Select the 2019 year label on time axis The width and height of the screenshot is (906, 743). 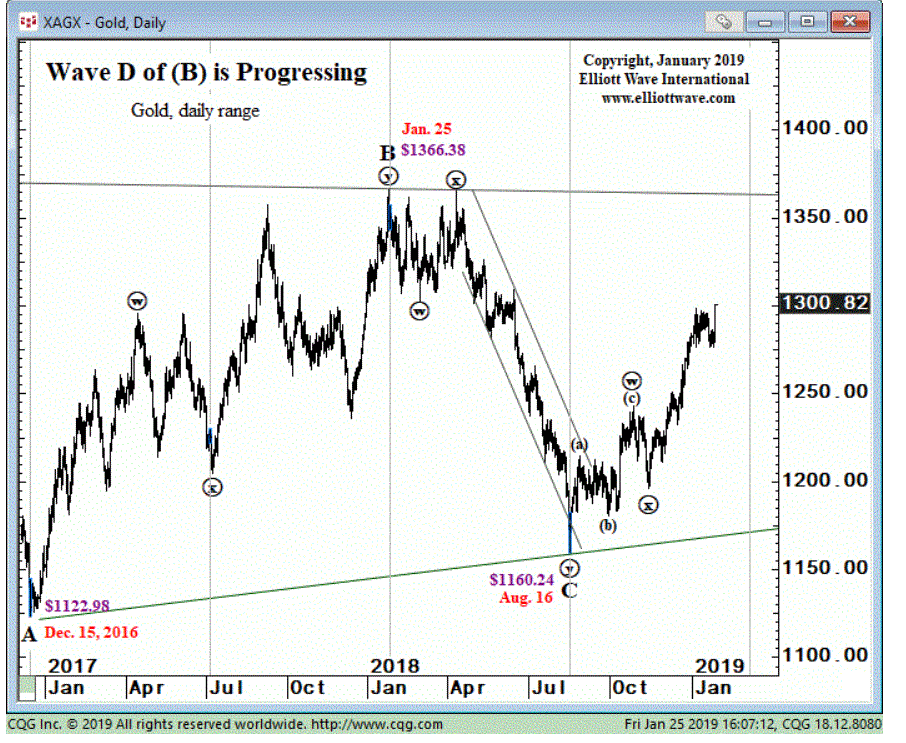coord(718,665)
